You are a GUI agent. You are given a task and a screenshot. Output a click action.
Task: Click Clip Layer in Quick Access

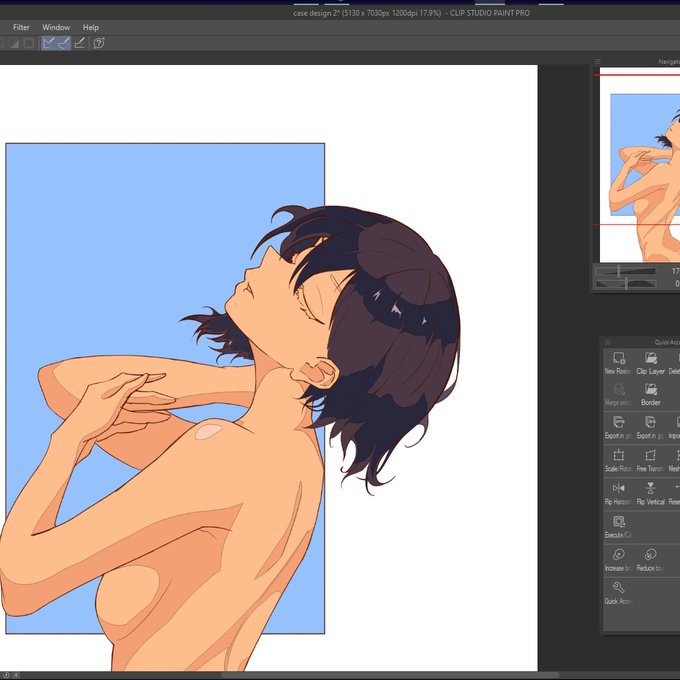point(650,363)
